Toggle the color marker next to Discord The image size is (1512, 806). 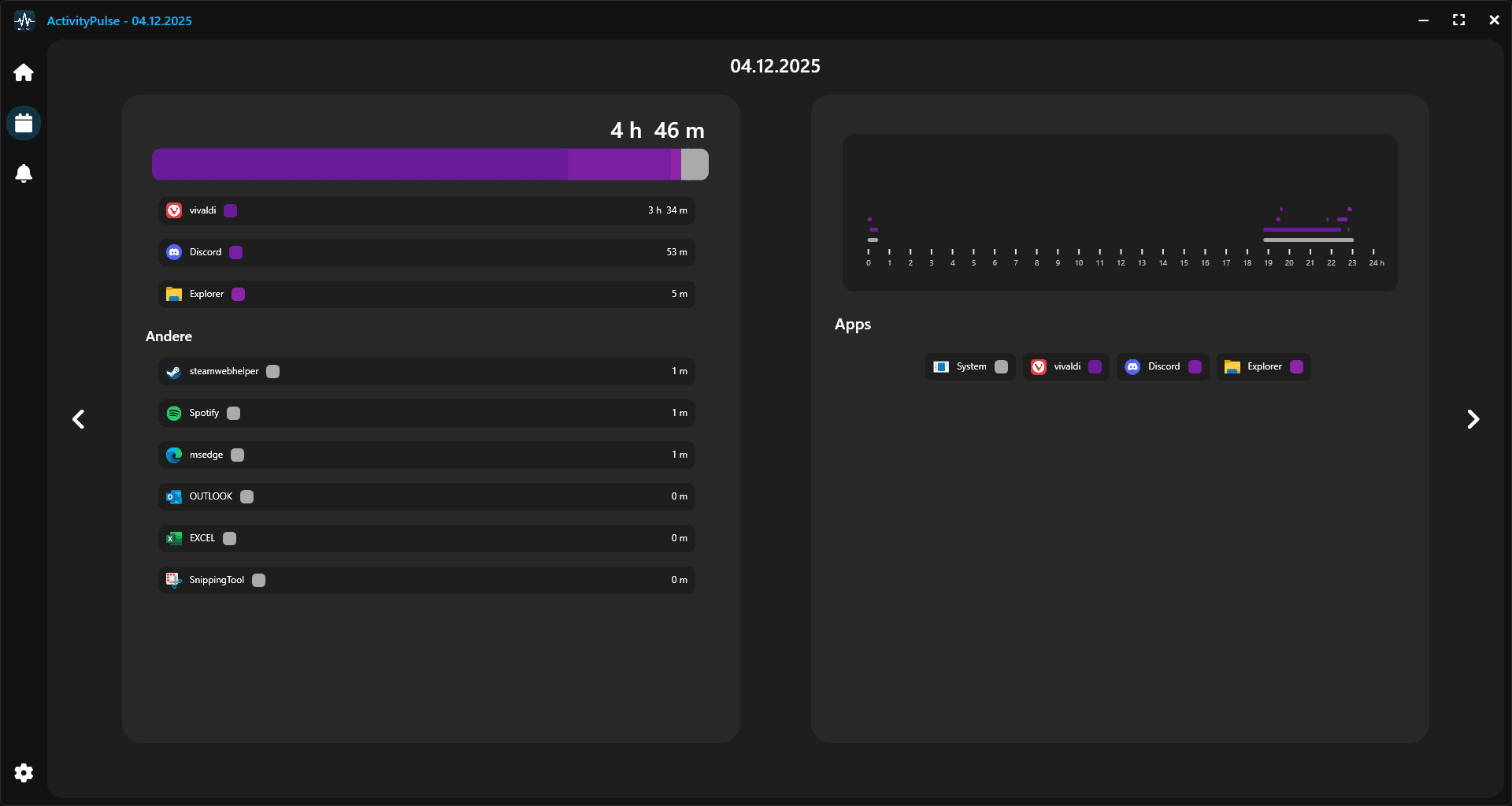click(235, 252)
